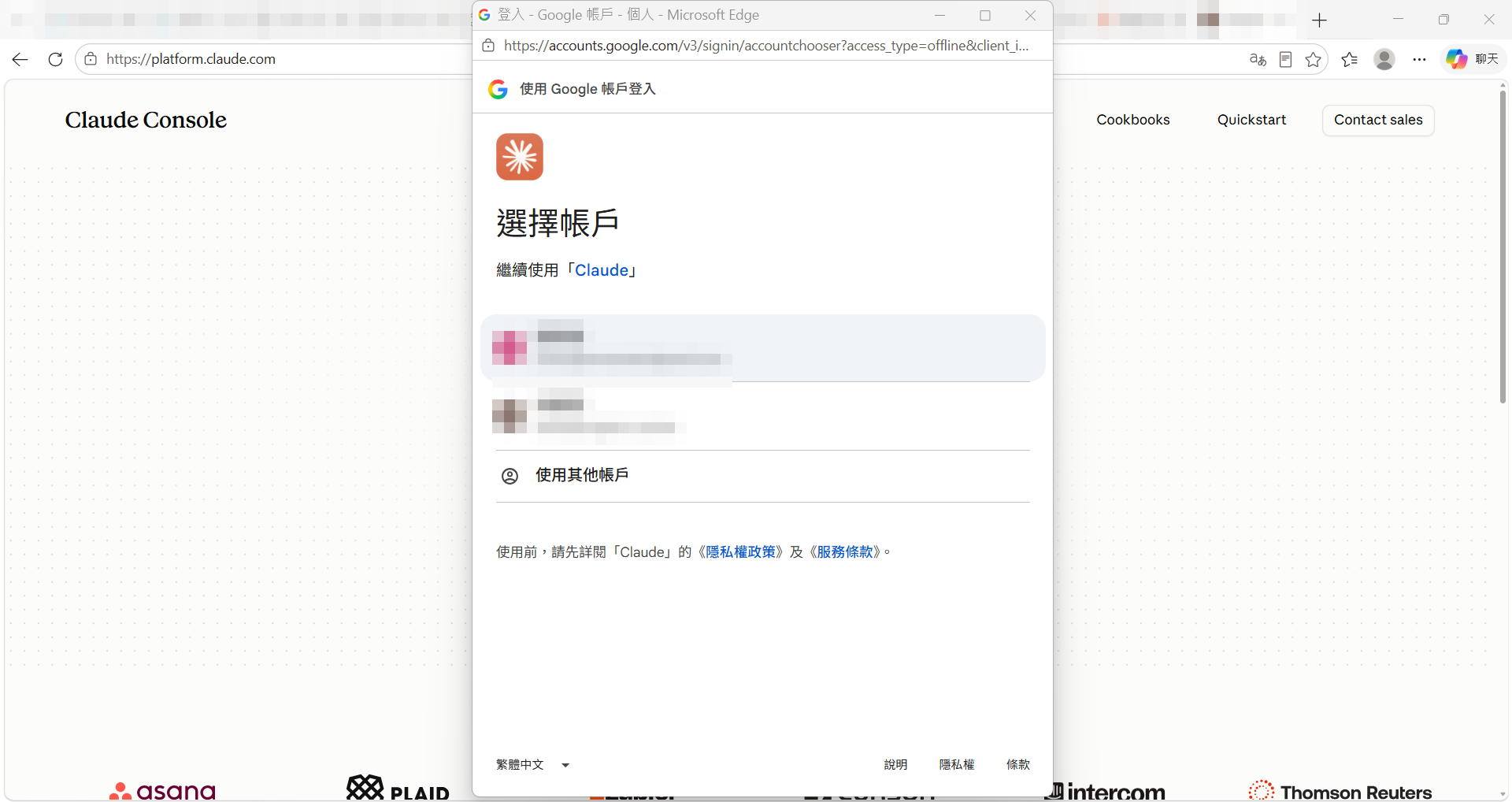
Task: Open Edge Settings and more menu
Action: pyautogui.click(x=1419, y=59)
